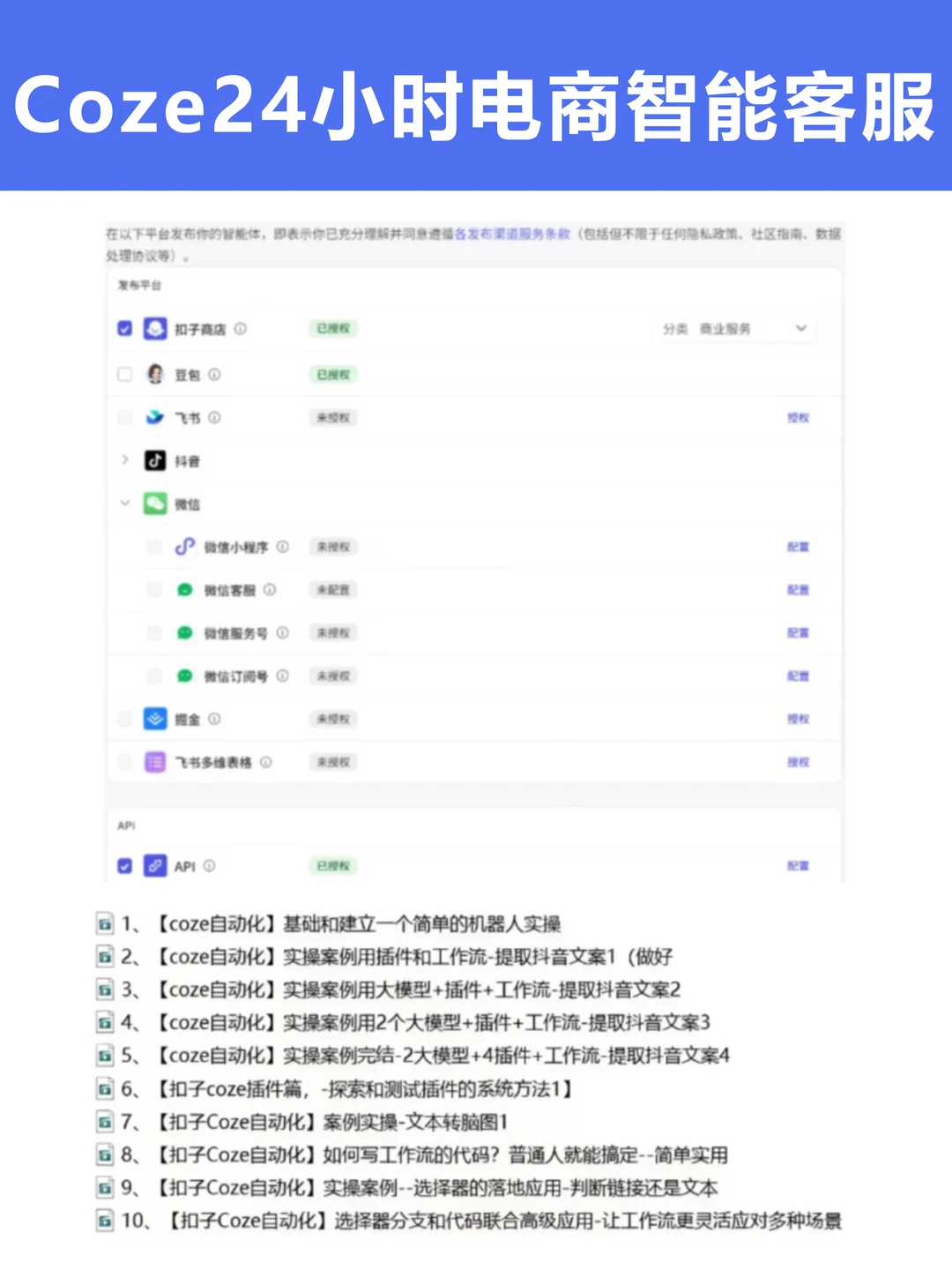Screen dimensions: 952x1270
Task: Click file icon of item 7 文本转脑图1
Action: tap(105, 1122)
